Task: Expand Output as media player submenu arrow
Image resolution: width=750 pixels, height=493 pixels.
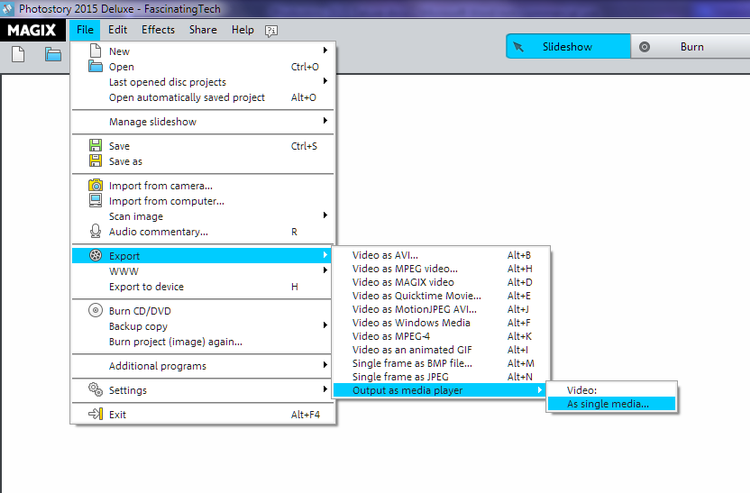Action: (x=540, y=390)
